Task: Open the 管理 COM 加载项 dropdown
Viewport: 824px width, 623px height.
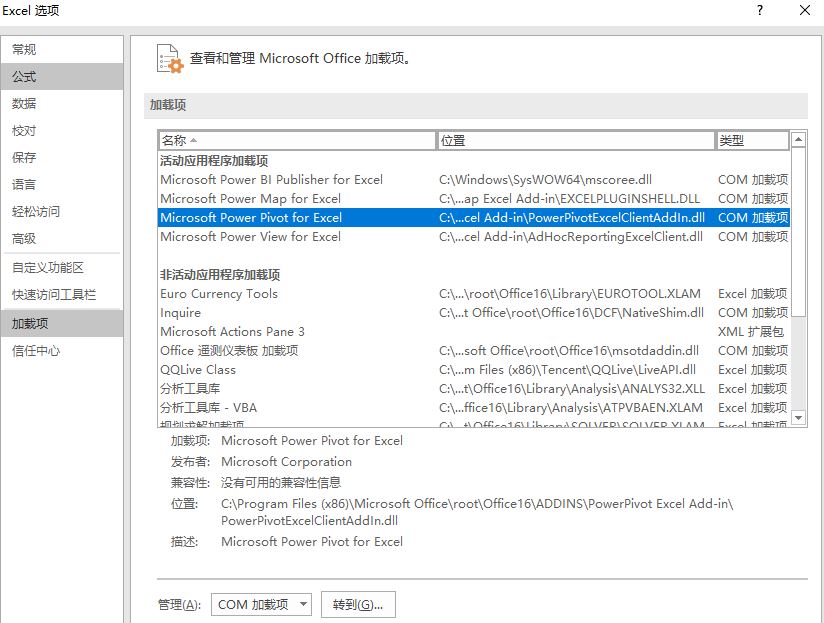Action: [x=261, y=605]
